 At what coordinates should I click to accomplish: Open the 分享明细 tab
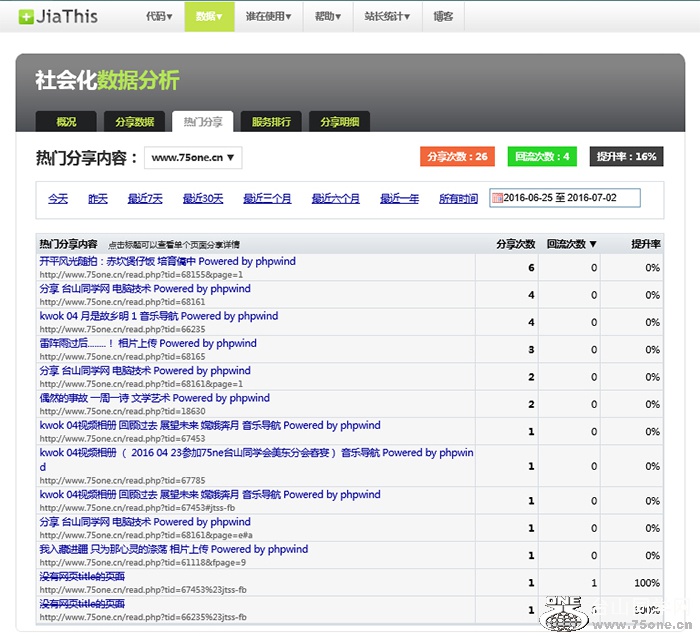339,122
